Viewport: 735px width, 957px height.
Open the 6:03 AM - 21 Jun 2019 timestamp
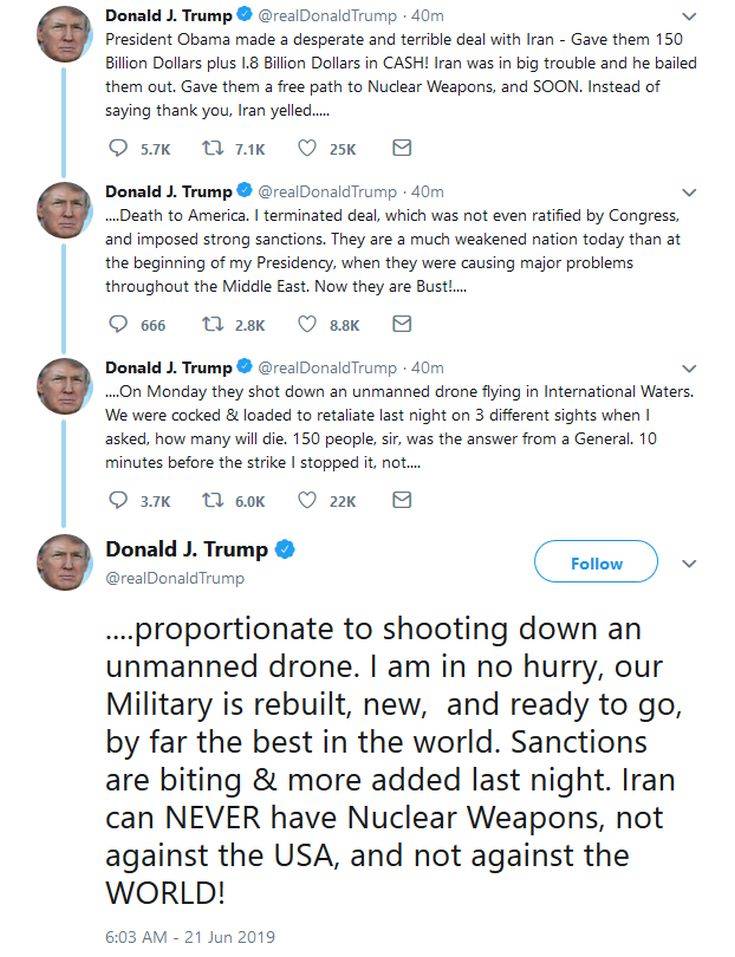coord(190,937)
